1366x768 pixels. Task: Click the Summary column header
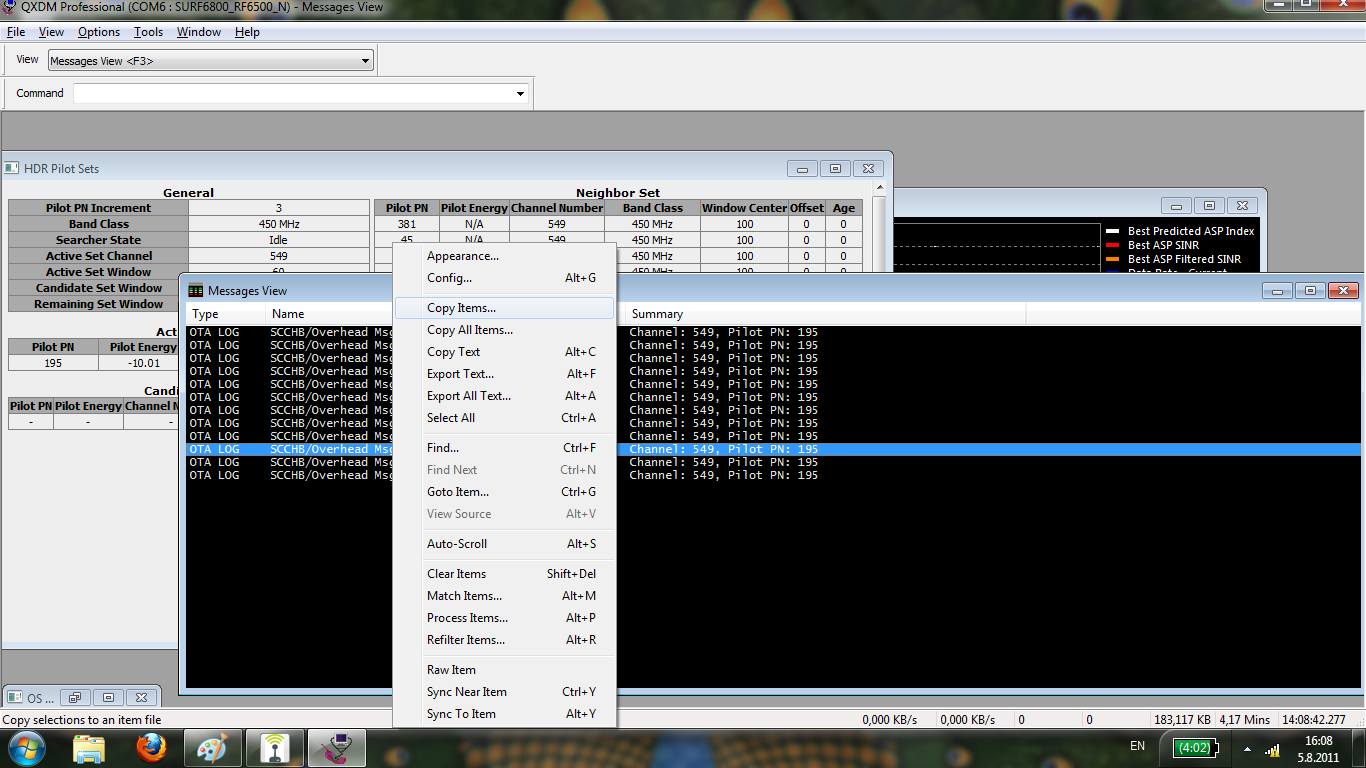coord(826,314)
